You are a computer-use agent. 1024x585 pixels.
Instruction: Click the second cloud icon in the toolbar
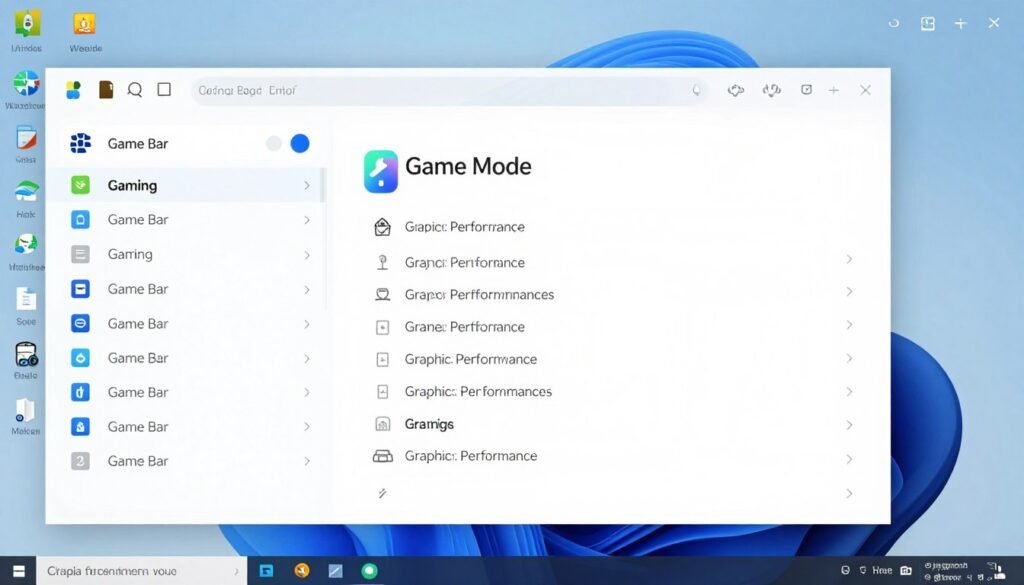point(772,90)
